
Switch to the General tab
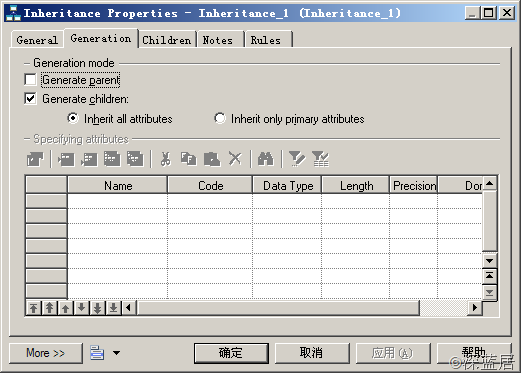tap(37, 40)
